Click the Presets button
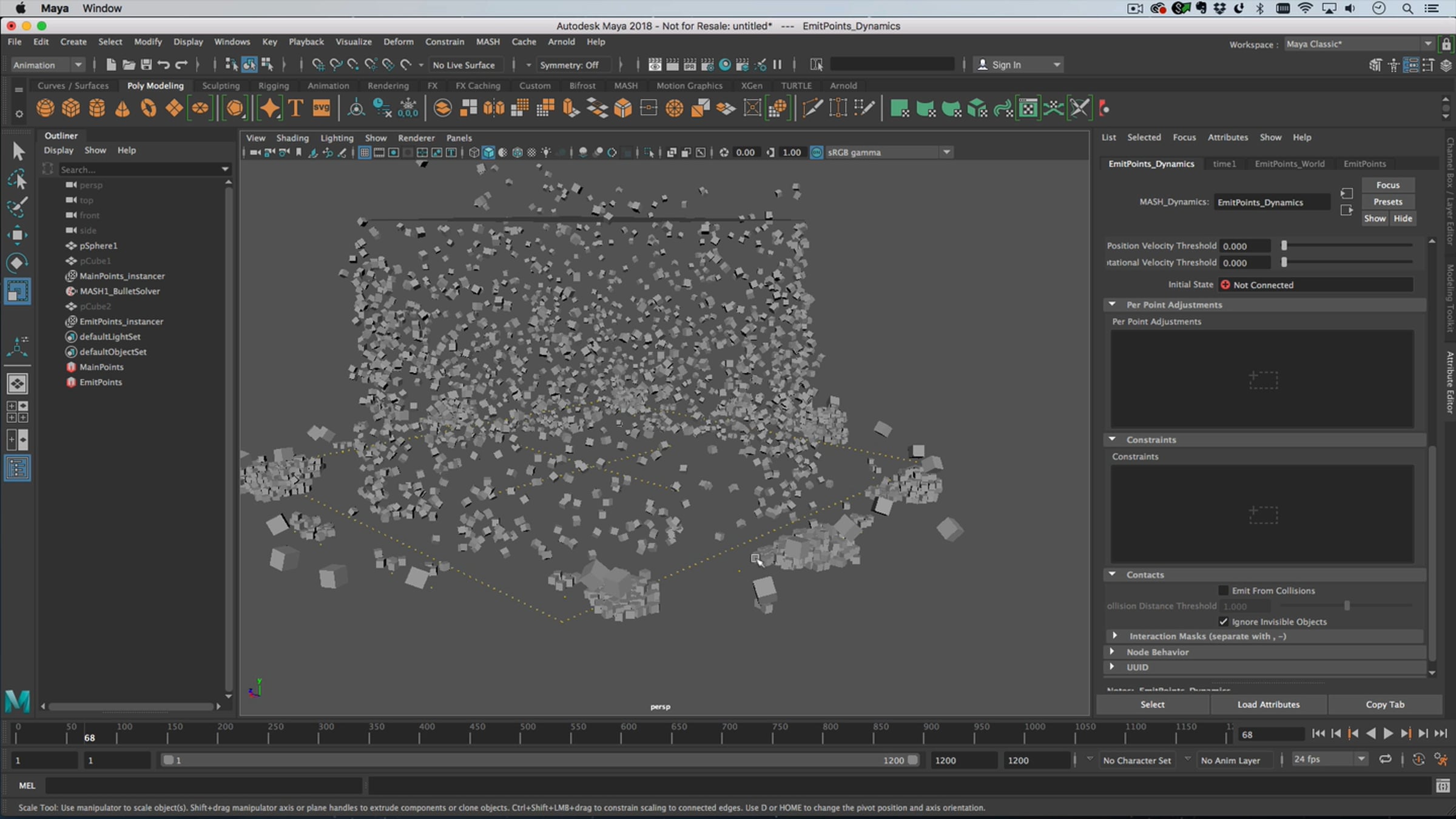1456x819 pixels. tap(1387, 201)
